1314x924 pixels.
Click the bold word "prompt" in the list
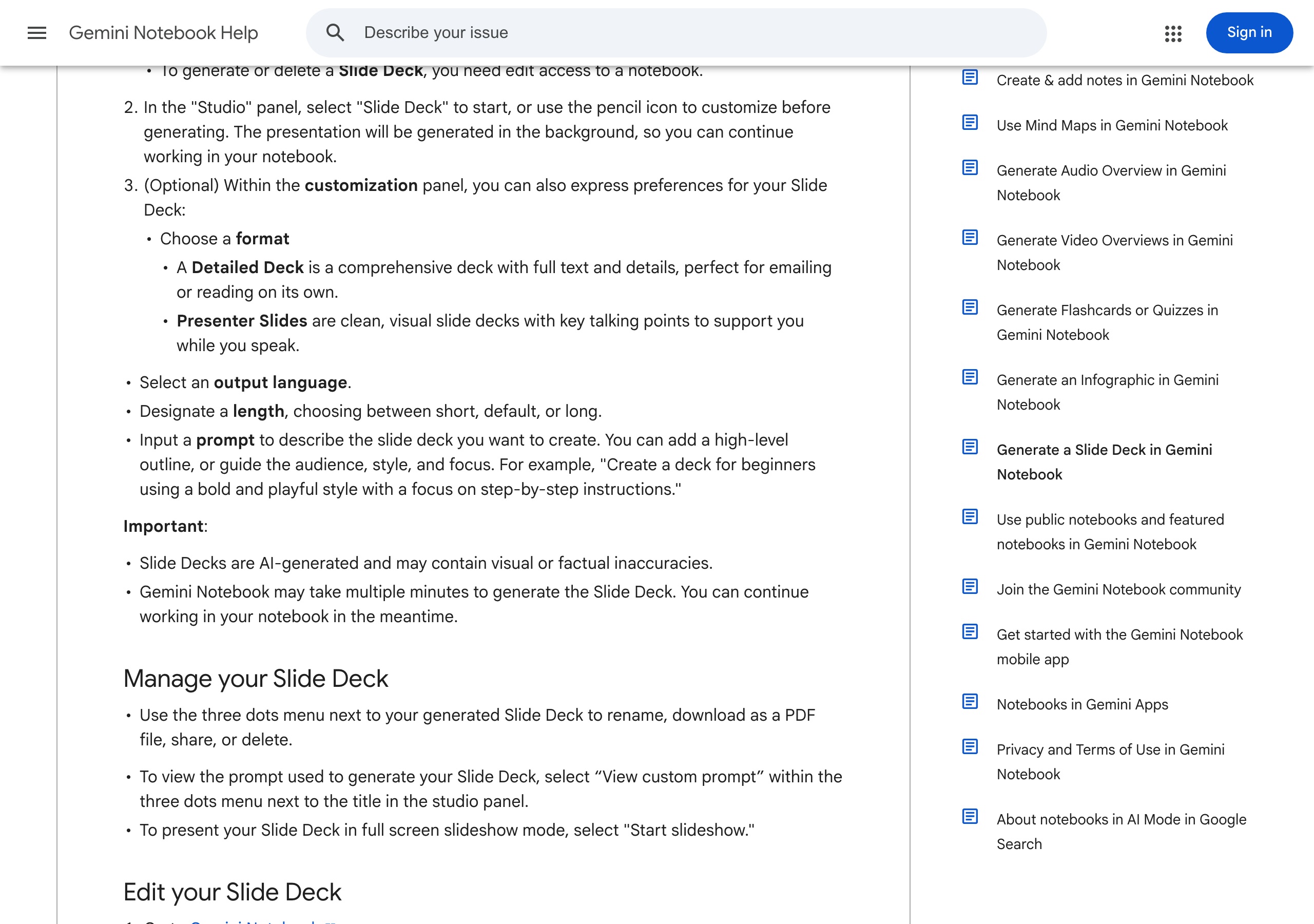[225, 440]
